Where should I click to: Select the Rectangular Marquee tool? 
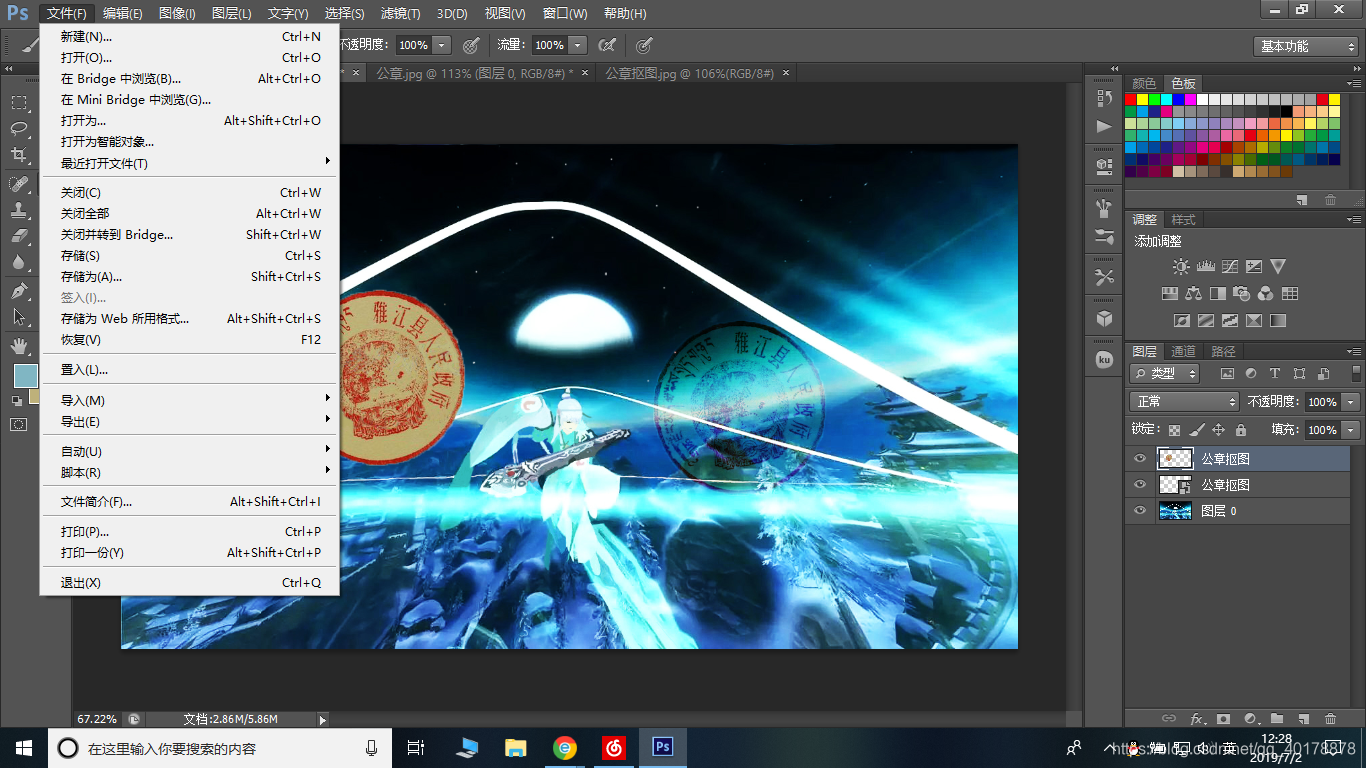pyautogui.click(x=19, y=102)
